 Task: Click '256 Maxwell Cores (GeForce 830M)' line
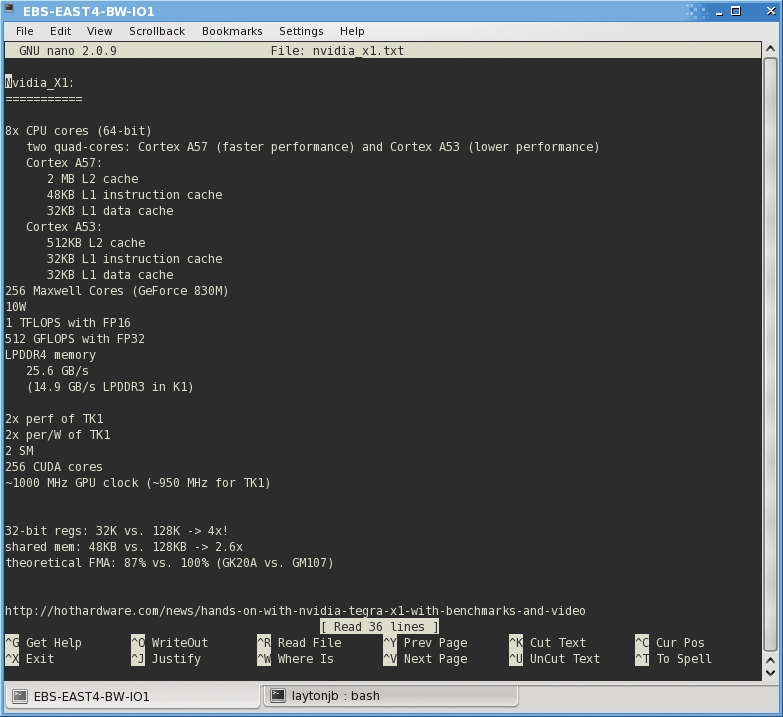tap(116, 291)
